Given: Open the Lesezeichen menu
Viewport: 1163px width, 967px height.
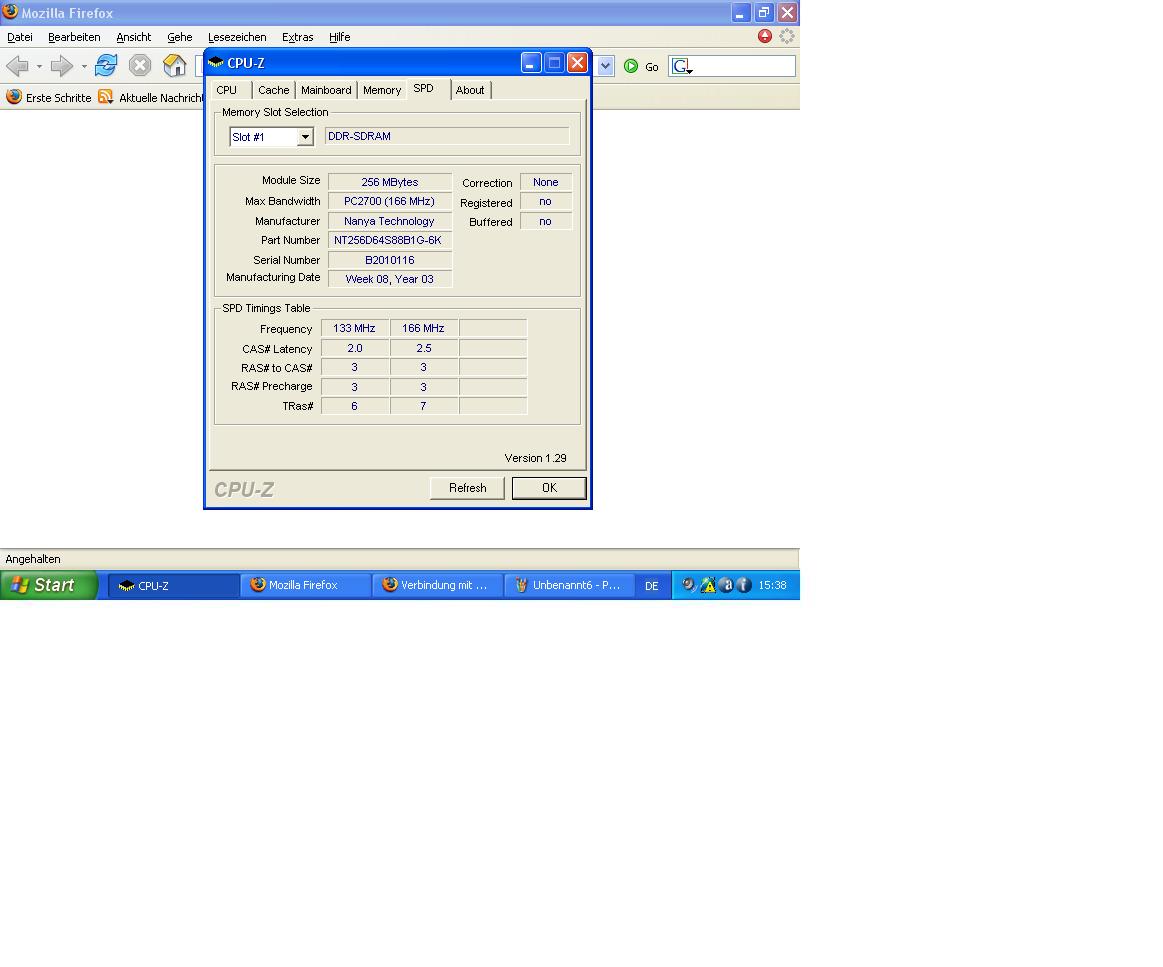Looking at the screenshot, I should coord(237,37).
